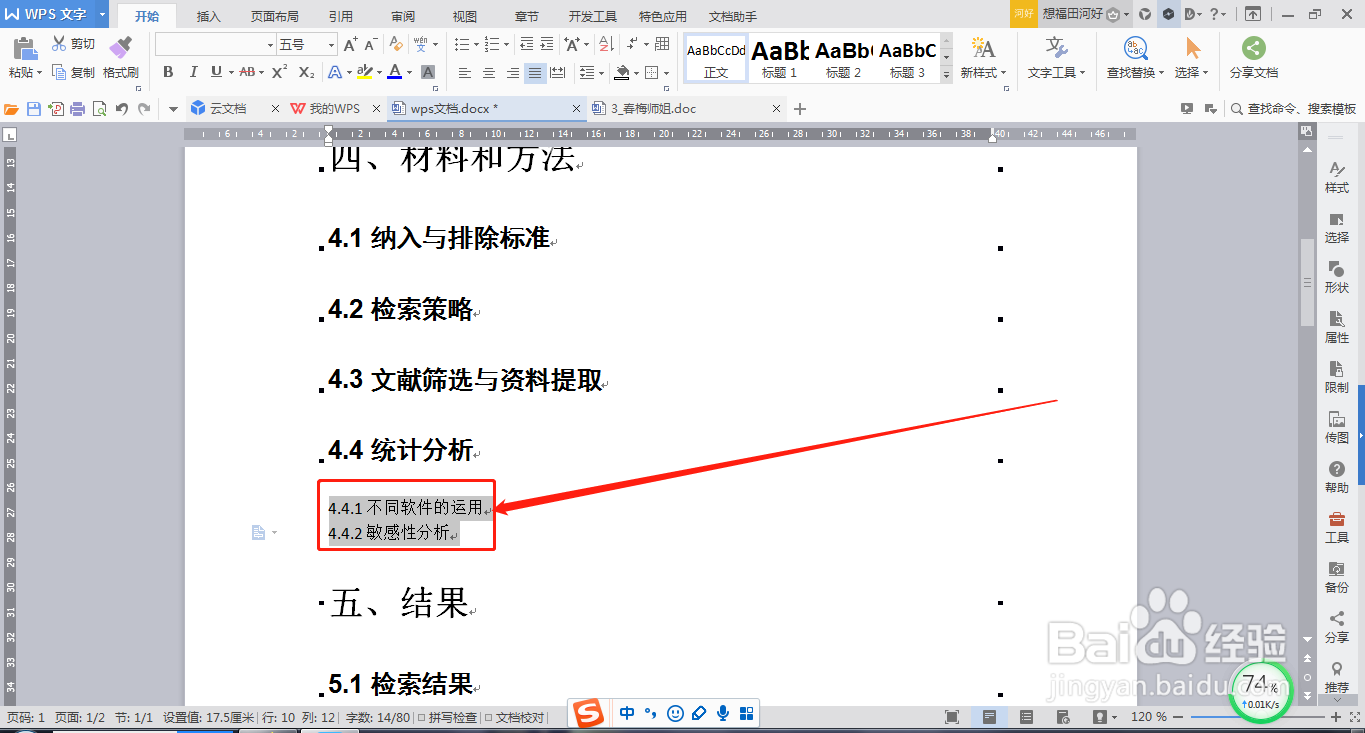Open the Shapes (形状) sidebar panel

pos(1337,277)
